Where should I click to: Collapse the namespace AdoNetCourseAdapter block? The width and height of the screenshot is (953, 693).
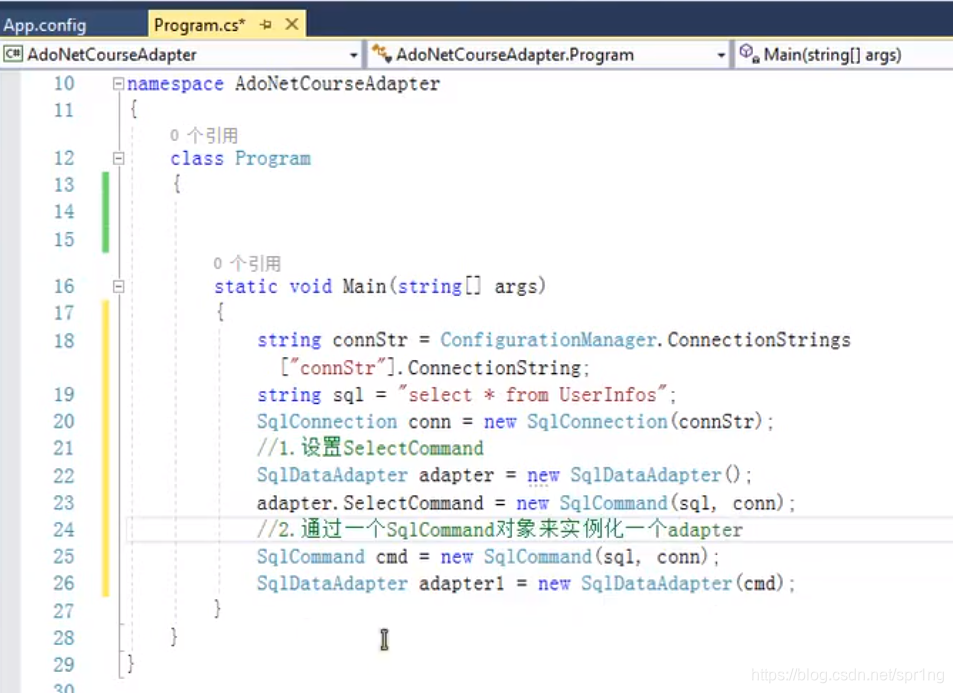tap(119, 84)
